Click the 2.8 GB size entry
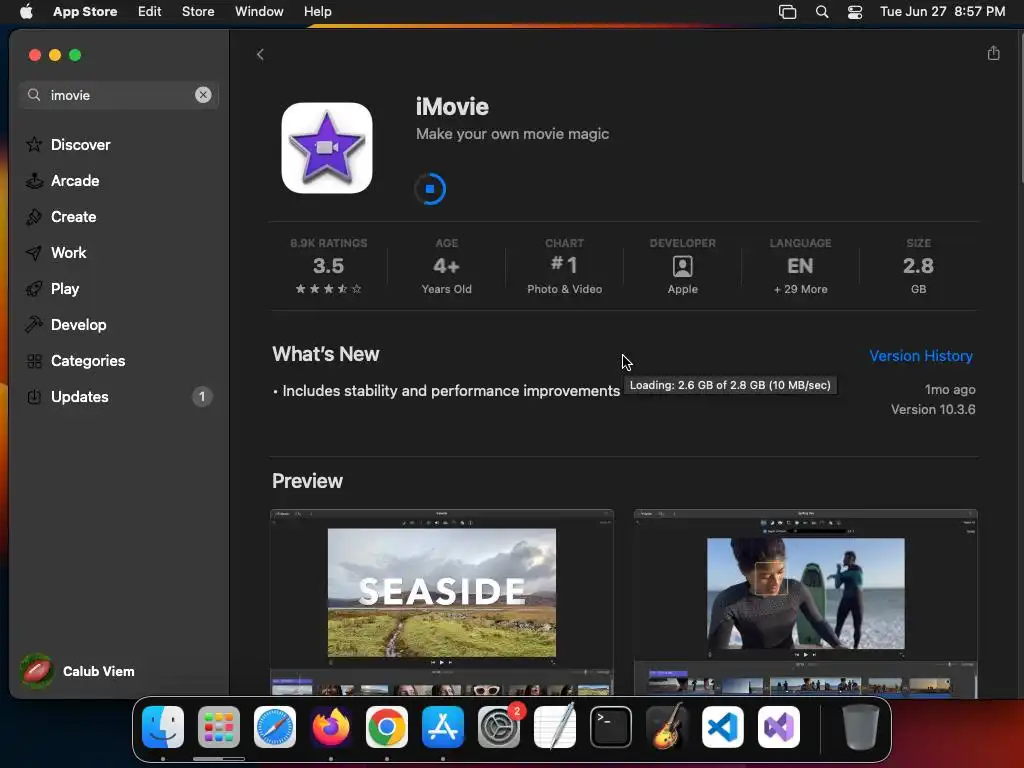The image size is (1024, 768). 918,268
